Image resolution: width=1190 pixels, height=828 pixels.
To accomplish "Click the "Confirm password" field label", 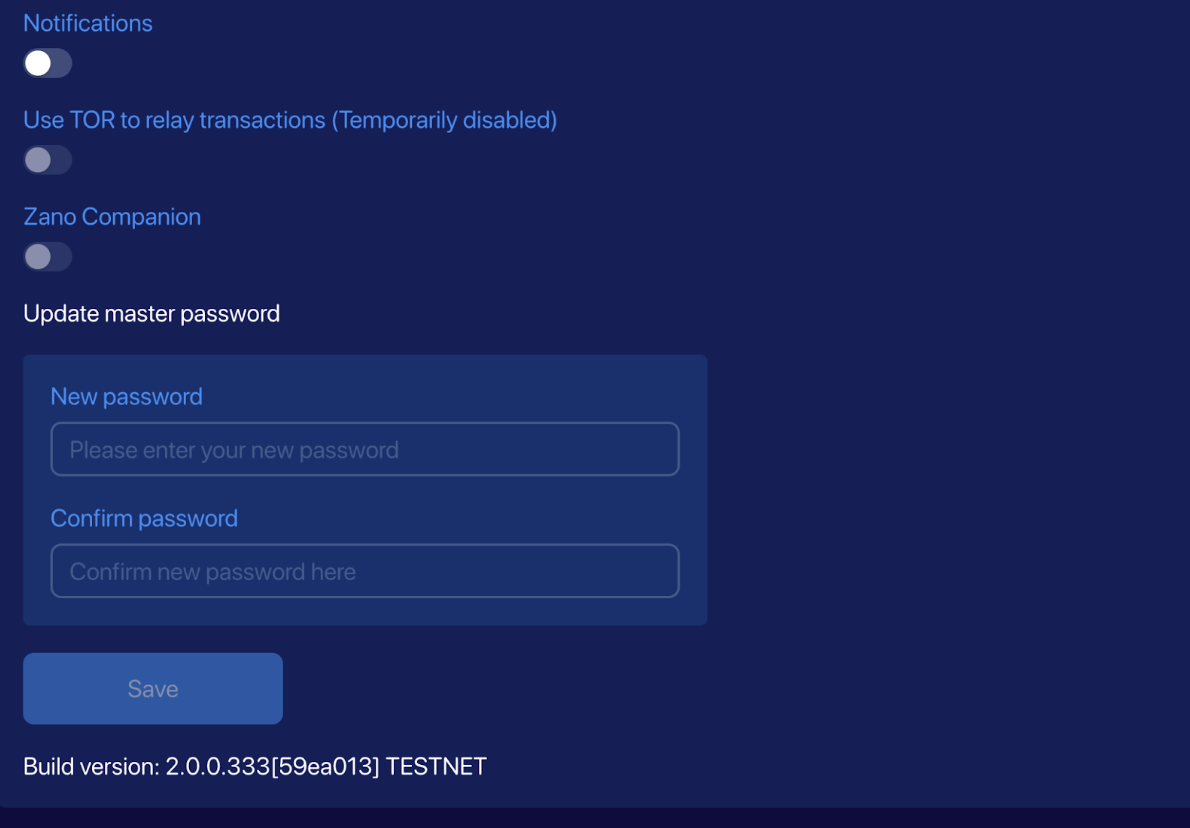I will pyautogui.click(x=144, y=519).
